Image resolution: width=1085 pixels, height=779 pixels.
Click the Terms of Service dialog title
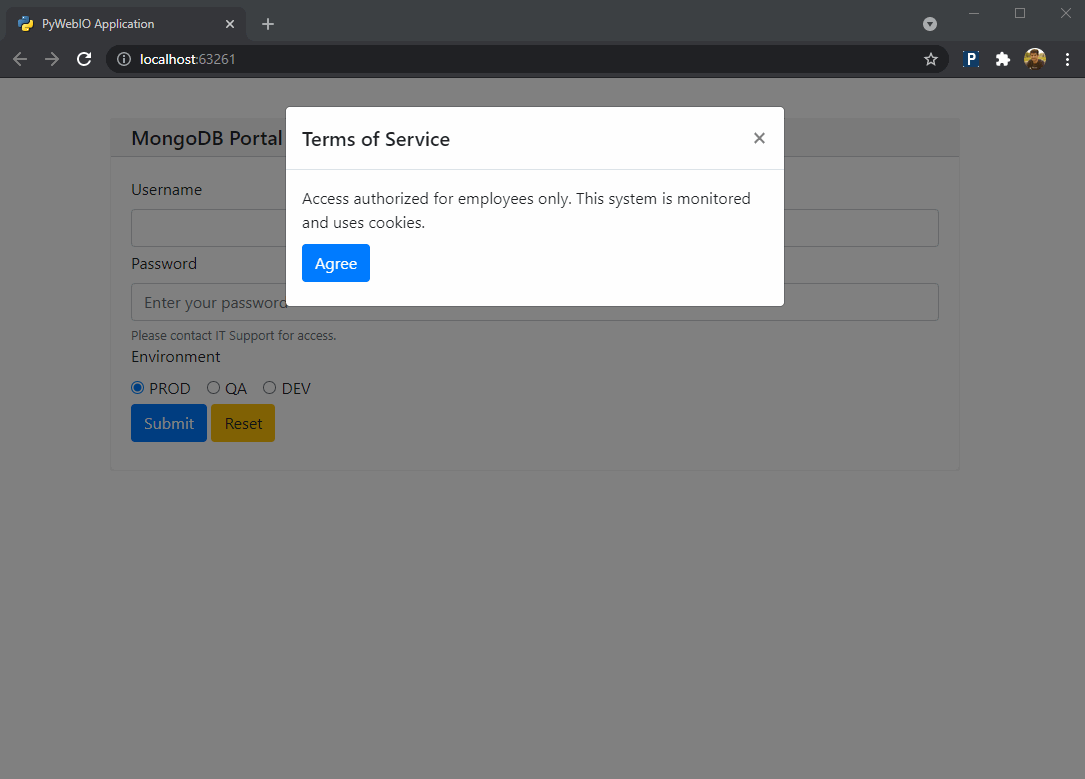(376, 139)
